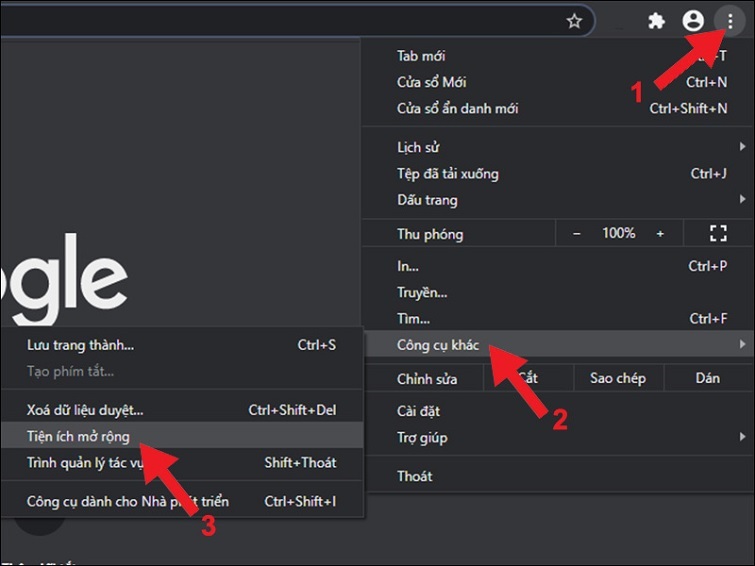
Task: Select Tiện ích mở rộng menu item
Action: click(x=78, y=436)
